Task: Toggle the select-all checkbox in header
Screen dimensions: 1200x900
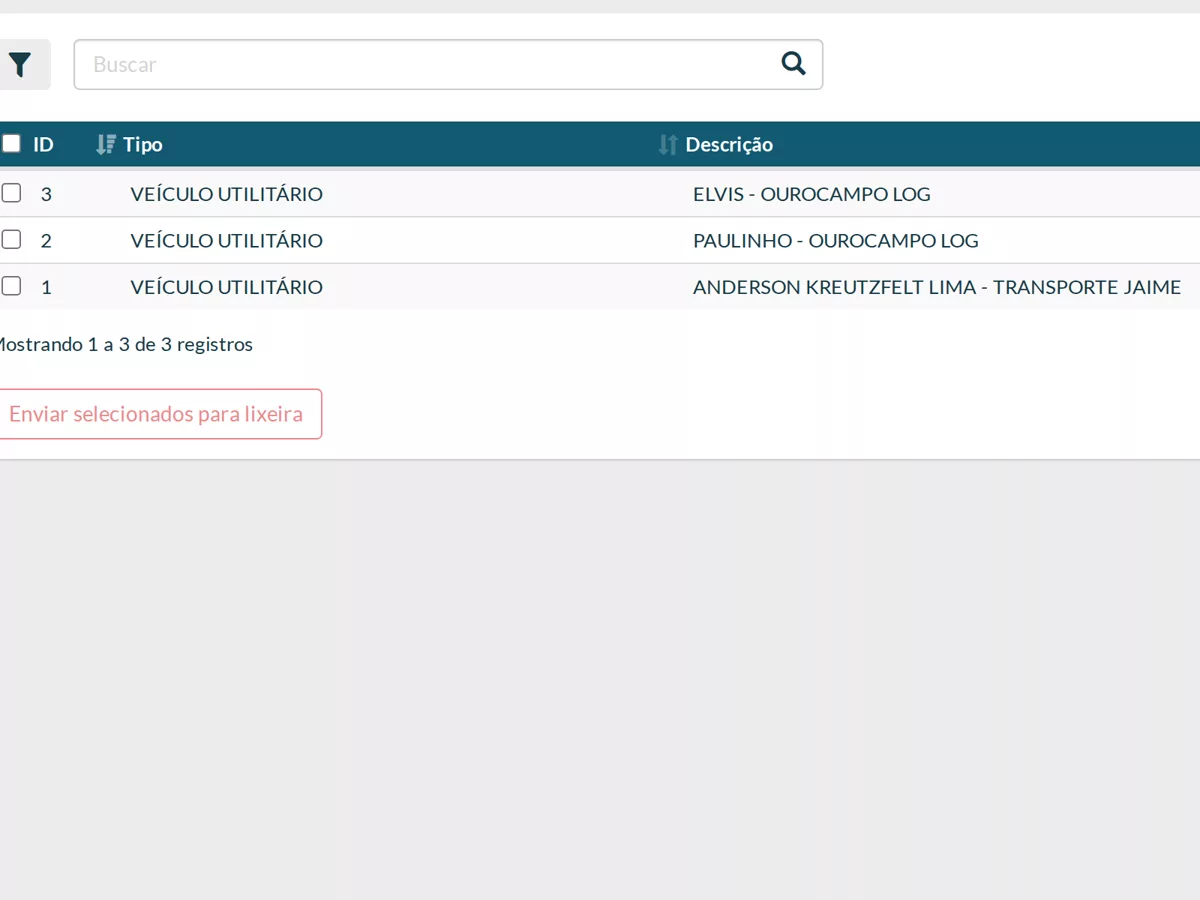Action: point(11,144)
